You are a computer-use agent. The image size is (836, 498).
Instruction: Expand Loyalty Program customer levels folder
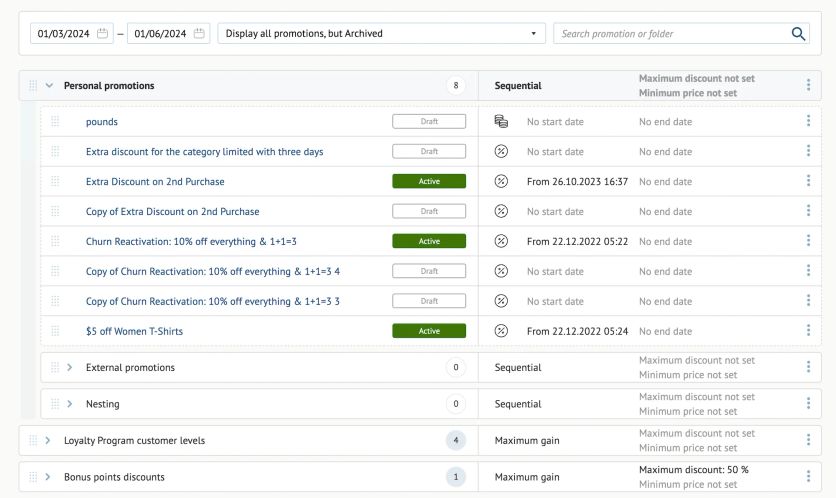tap(47, 440)
